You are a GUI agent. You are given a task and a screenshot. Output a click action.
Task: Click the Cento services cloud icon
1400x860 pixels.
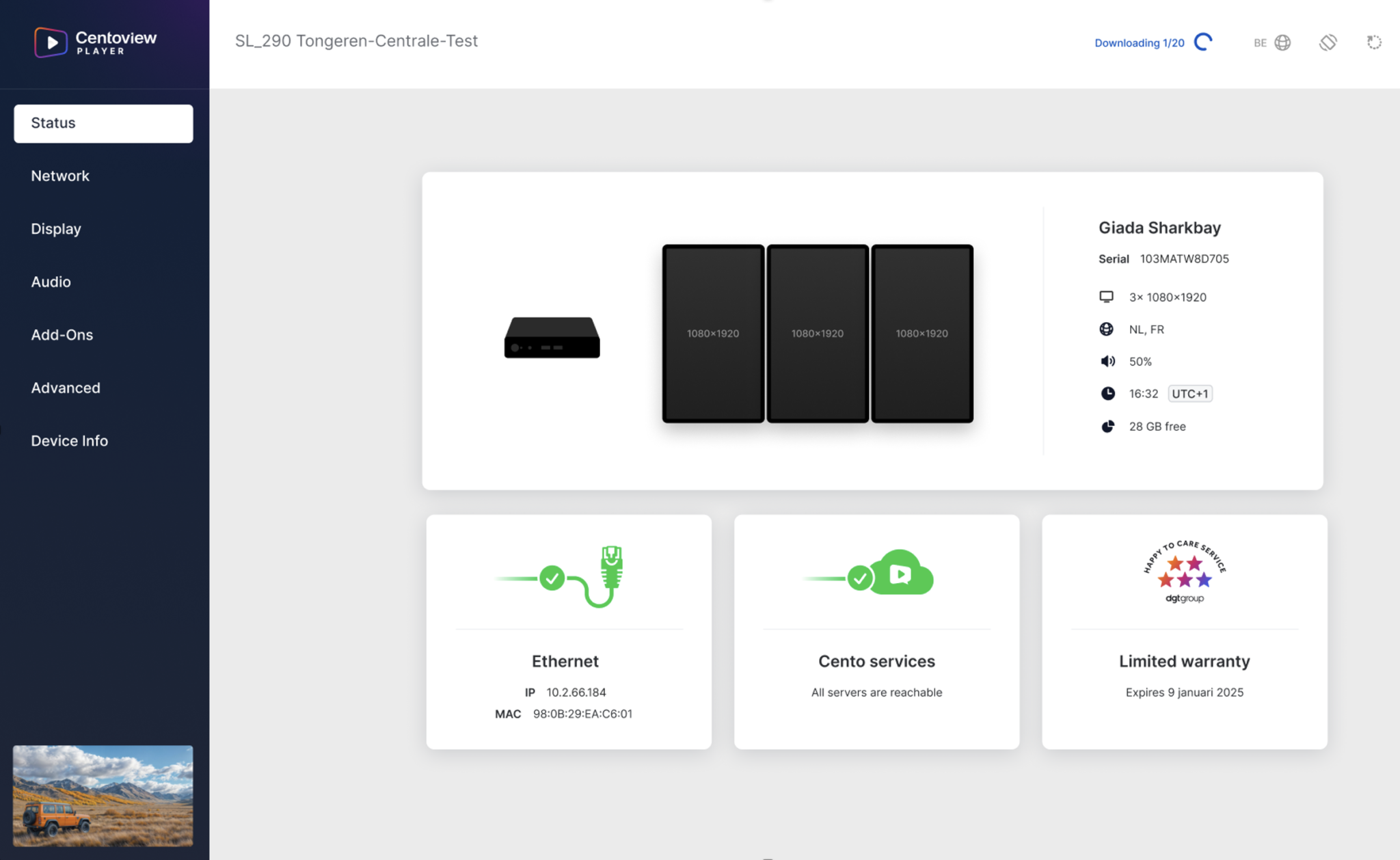tap(900, 573)
